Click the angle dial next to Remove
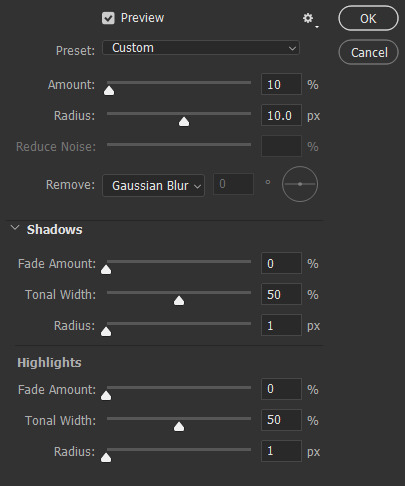The height and width of the screenshot is (486, 405). [300, 184]
